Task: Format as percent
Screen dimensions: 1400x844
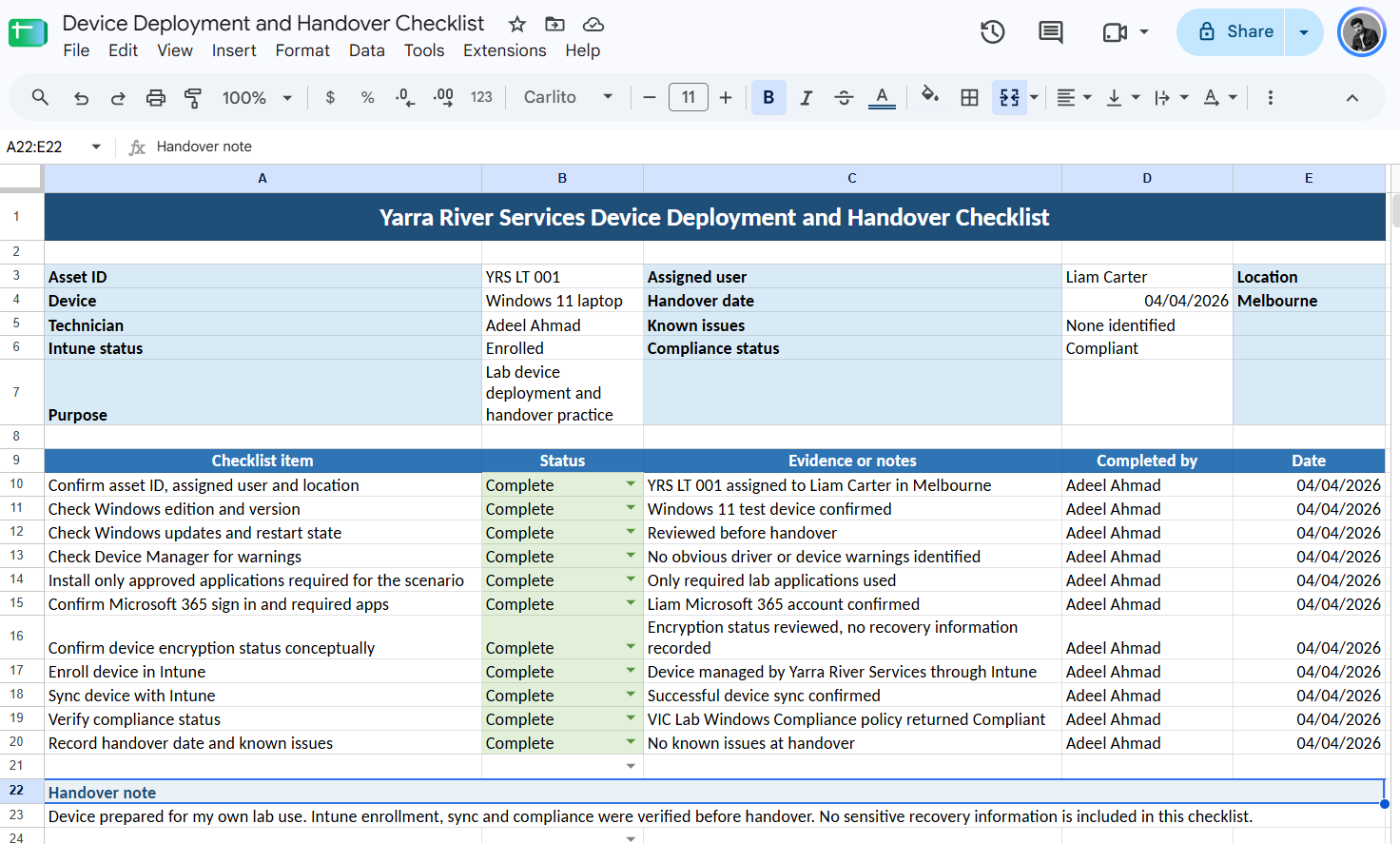Action: coord(367,97)
